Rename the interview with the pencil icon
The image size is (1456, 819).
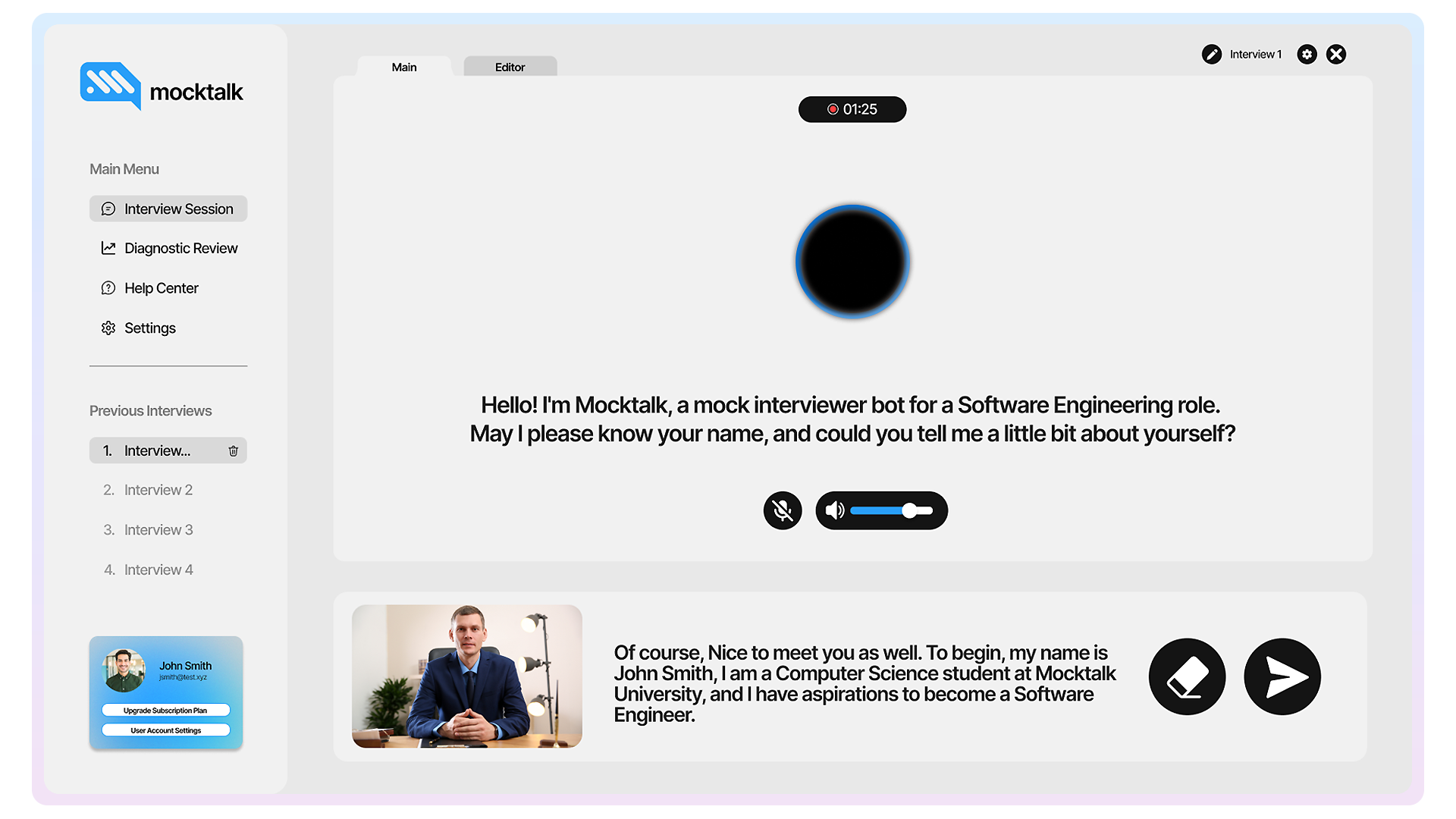1212,54
